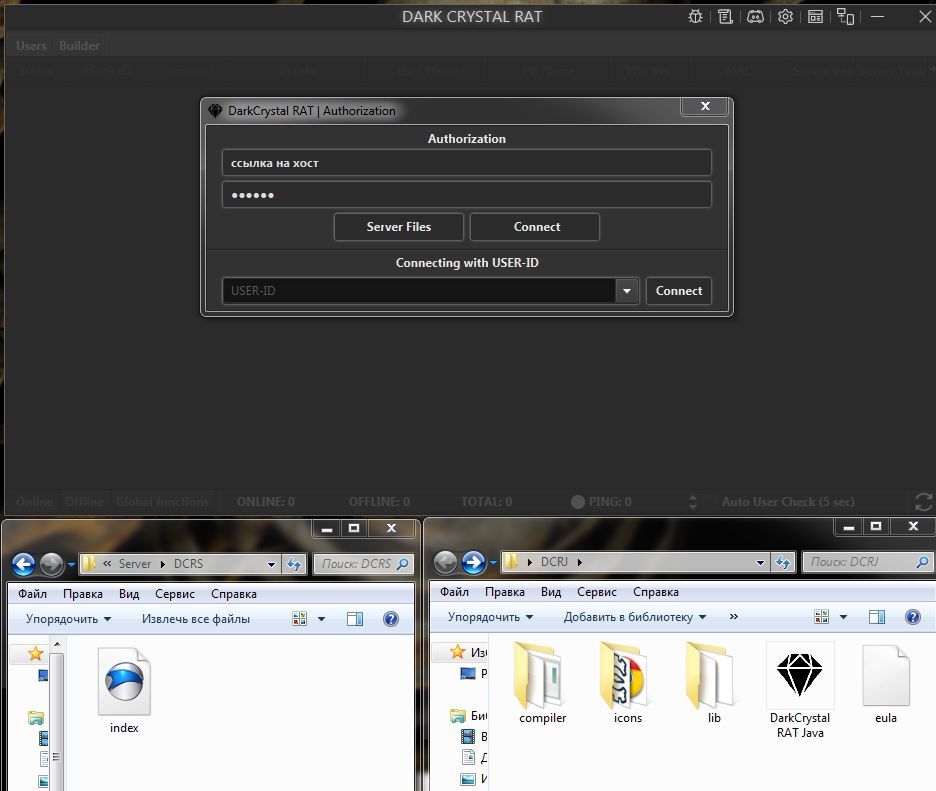
Task: Click the window-layout icon next to the gear
Action: (x=815, y=17)
